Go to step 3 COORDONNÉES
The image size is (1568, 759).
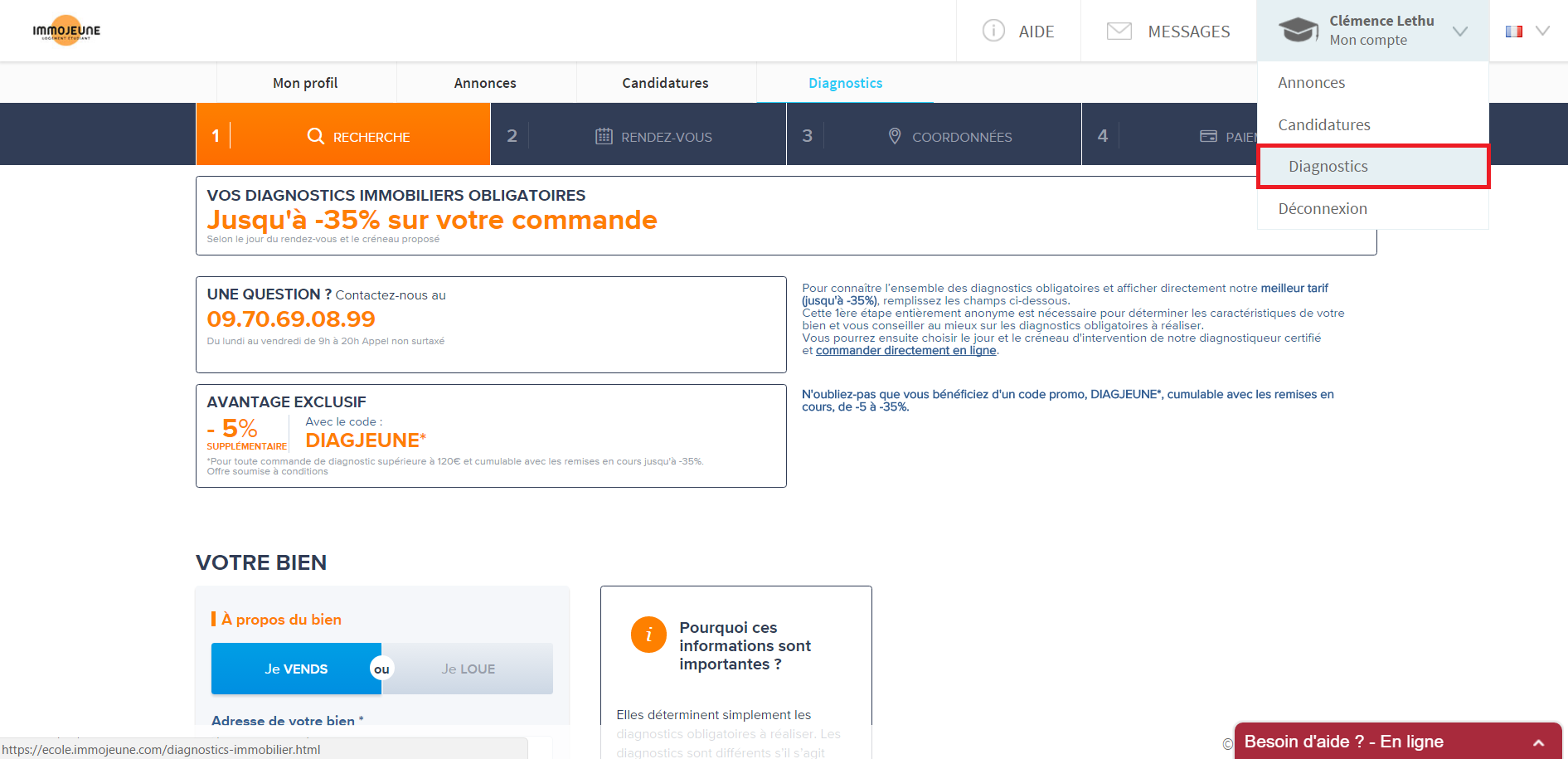click(934, 134)
